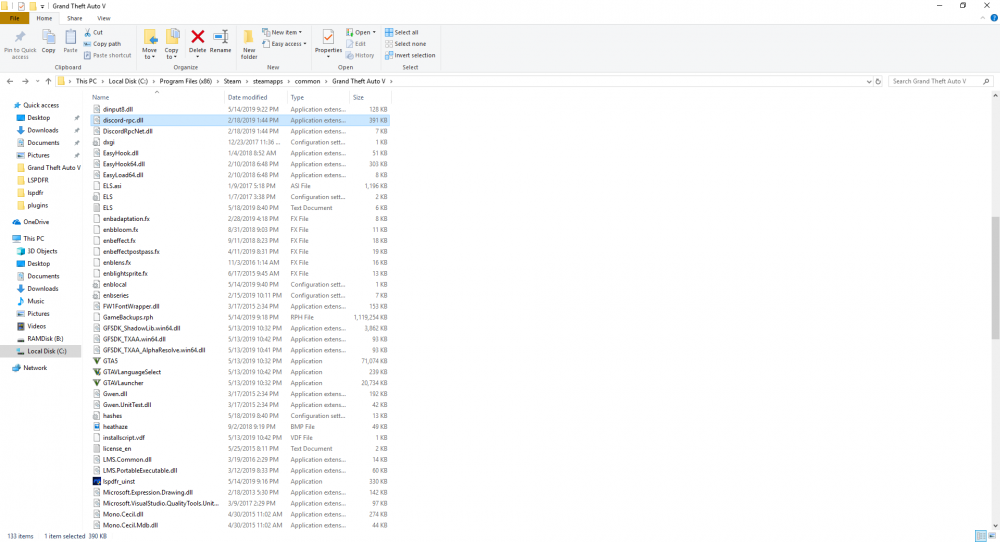Click the Edit ribbon icon
The height and width of the screenshot is (542, 1000).
[350, 44]
